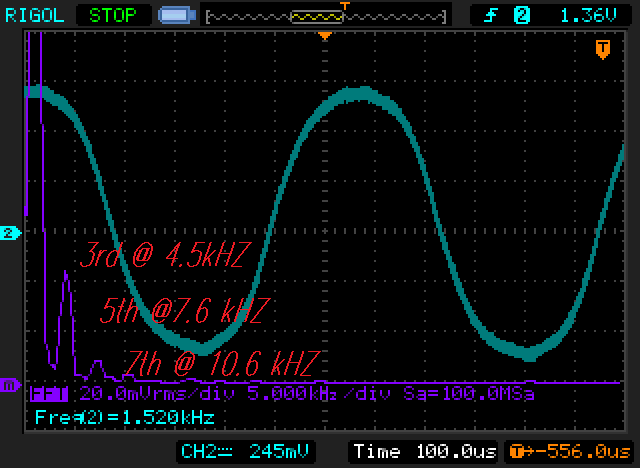Click the rising edge trigger icon

click(x=491, y=16)
